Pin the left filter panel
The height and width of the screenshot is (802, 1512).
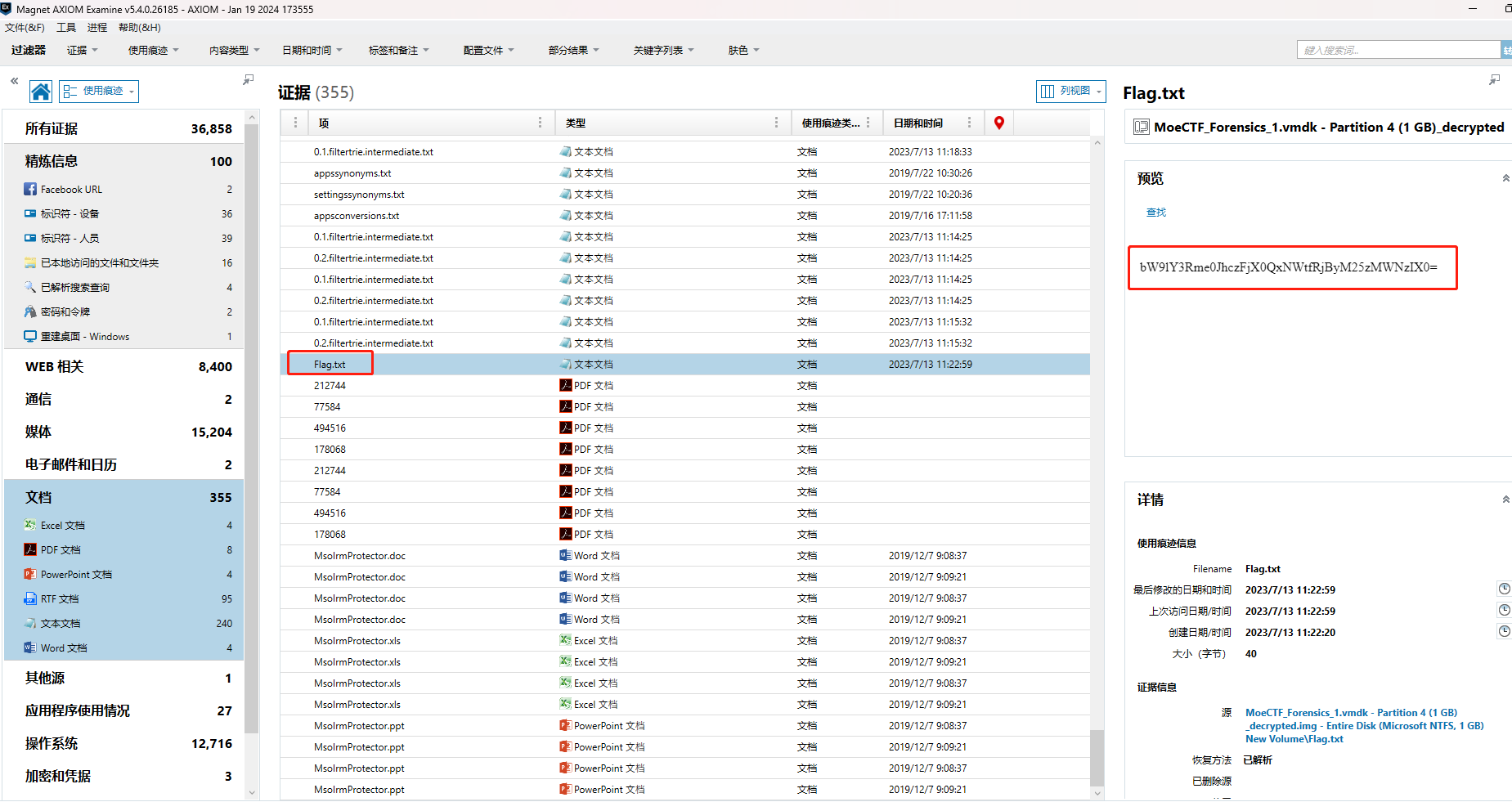click(249, 80)
